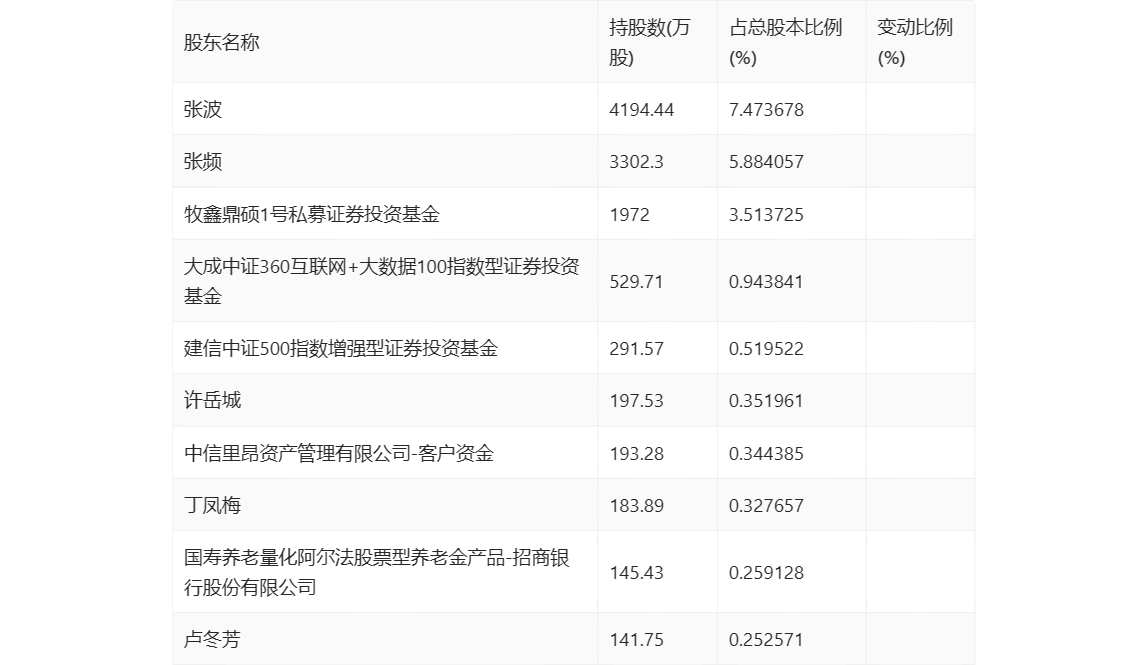
Task: Click the percentage 0.943841
Action: (x=766, y=282)
